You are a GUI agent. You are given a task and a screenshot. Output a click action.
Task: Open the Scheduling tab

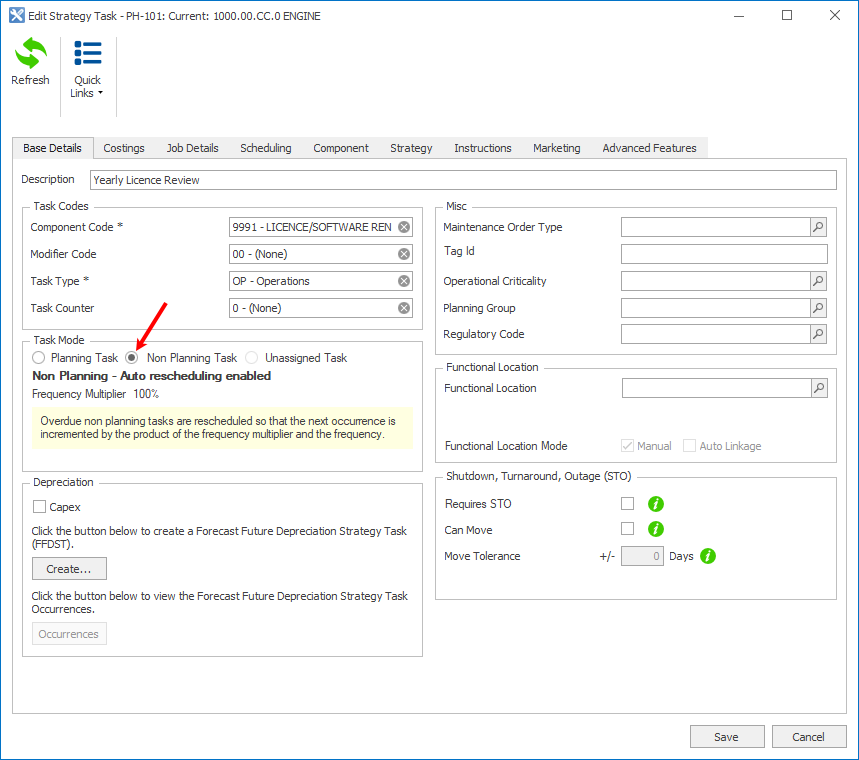[266, 148]
